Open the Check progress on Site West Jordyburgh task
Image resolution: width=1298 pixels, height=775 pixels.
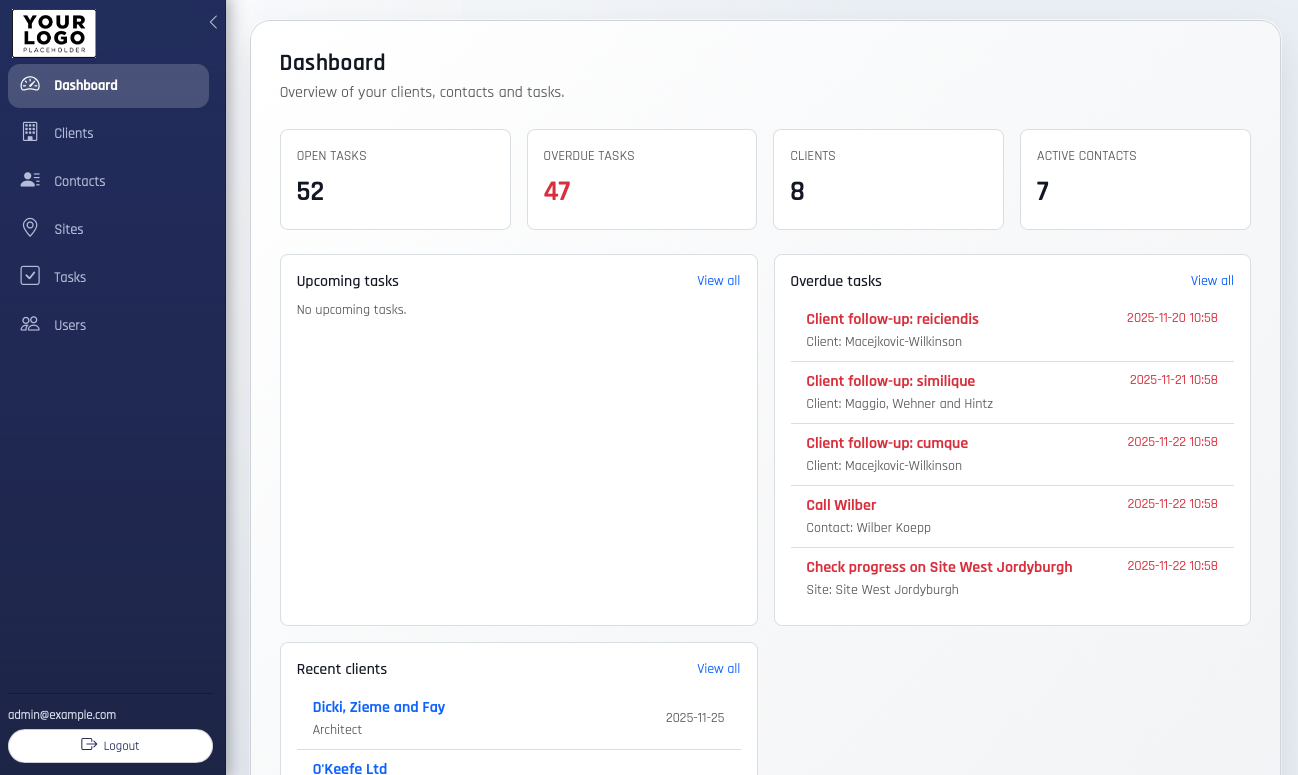(x=939, y=567)
